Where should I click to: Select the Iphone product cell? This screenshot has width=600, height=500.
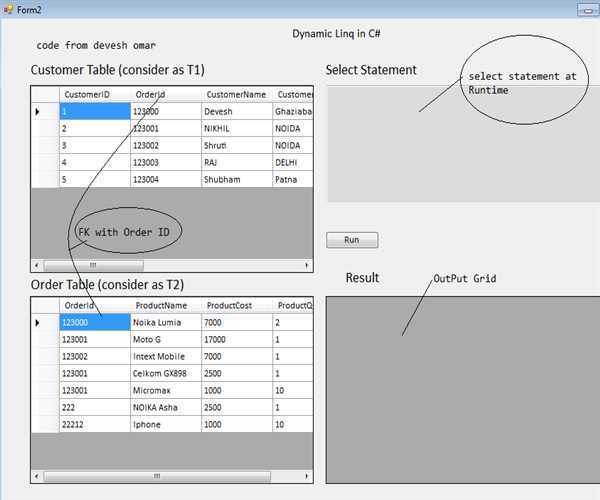[165, 424]
